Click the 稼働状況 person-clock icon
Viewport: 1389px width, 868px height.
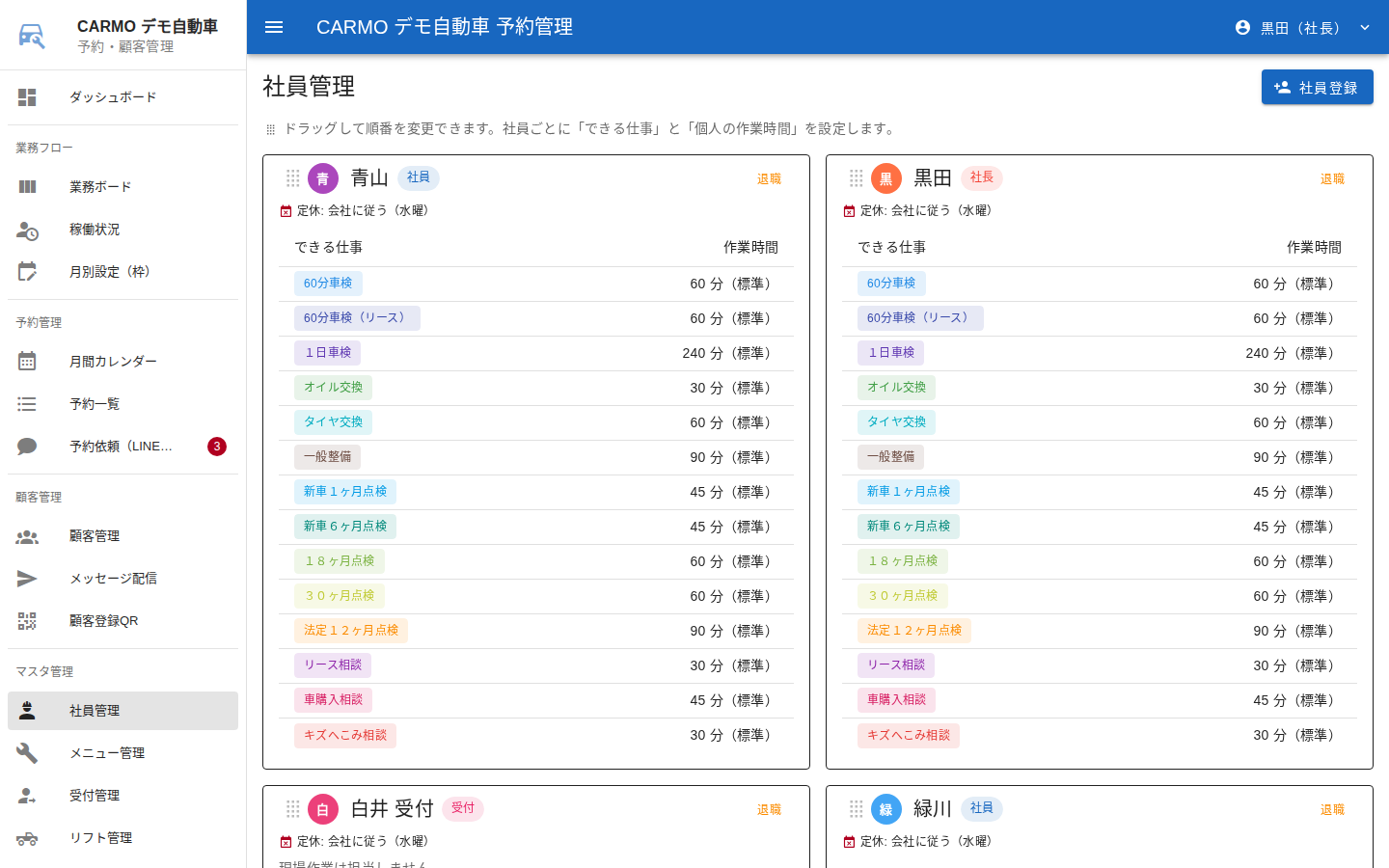pos(27,230)
